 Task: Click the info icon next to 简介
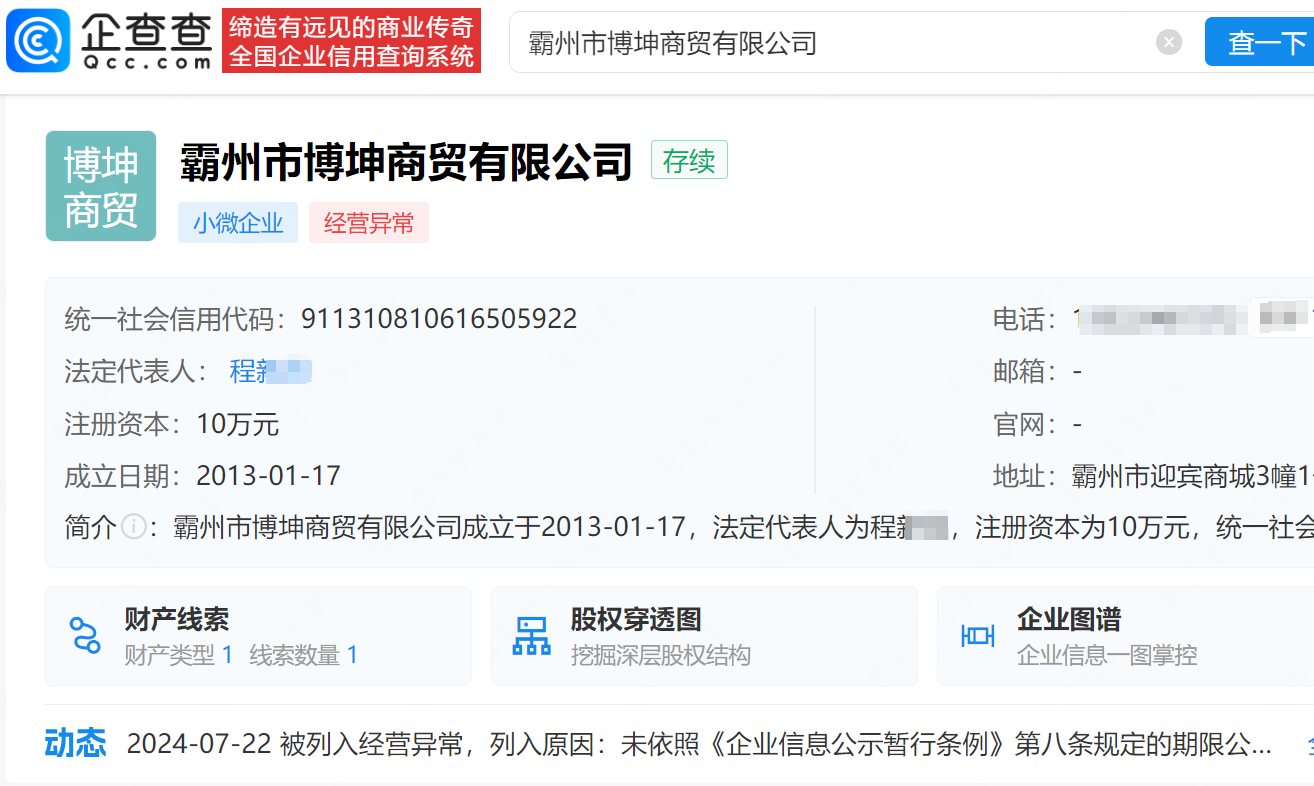click(134, 527)
